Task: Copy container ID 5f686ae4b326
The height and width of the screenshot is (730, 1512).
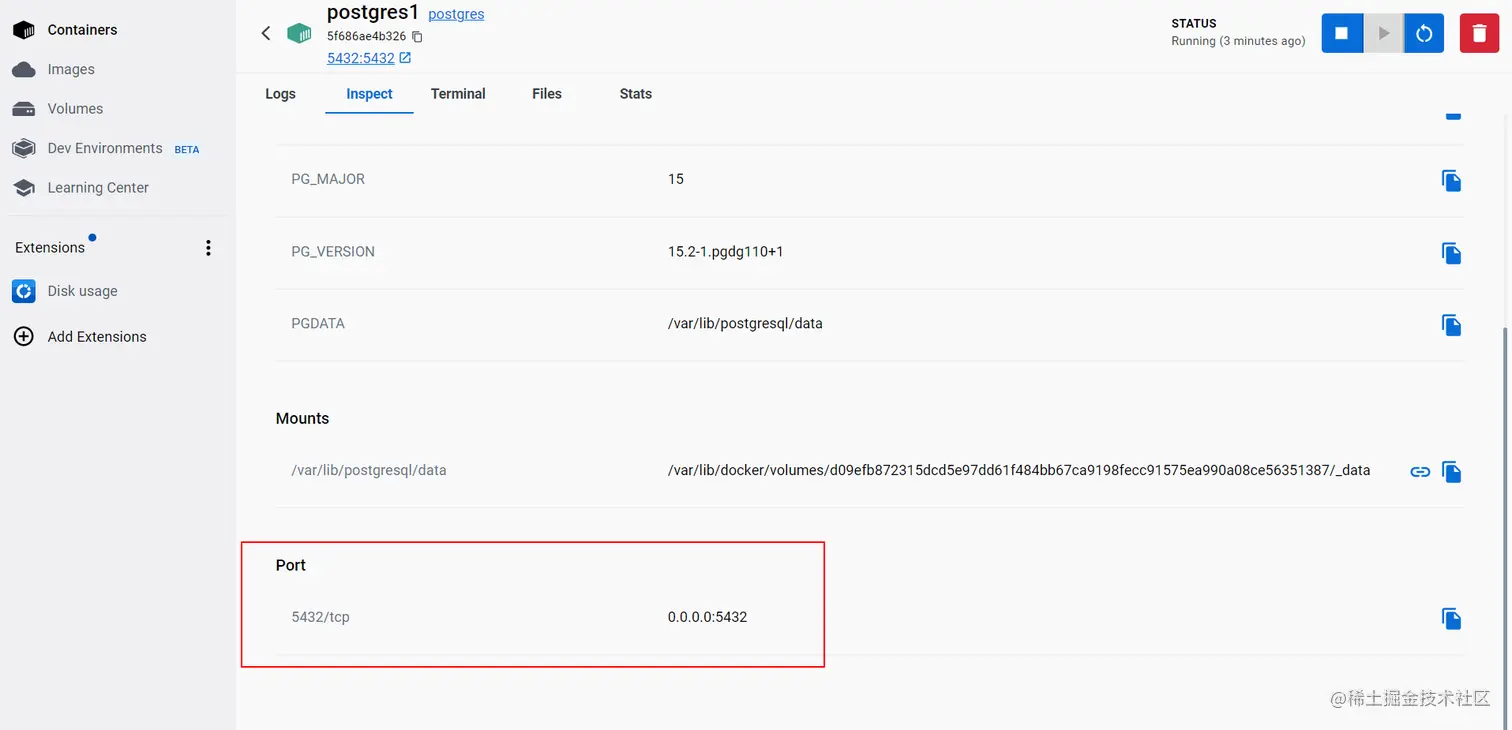Action: click(417, 36)
